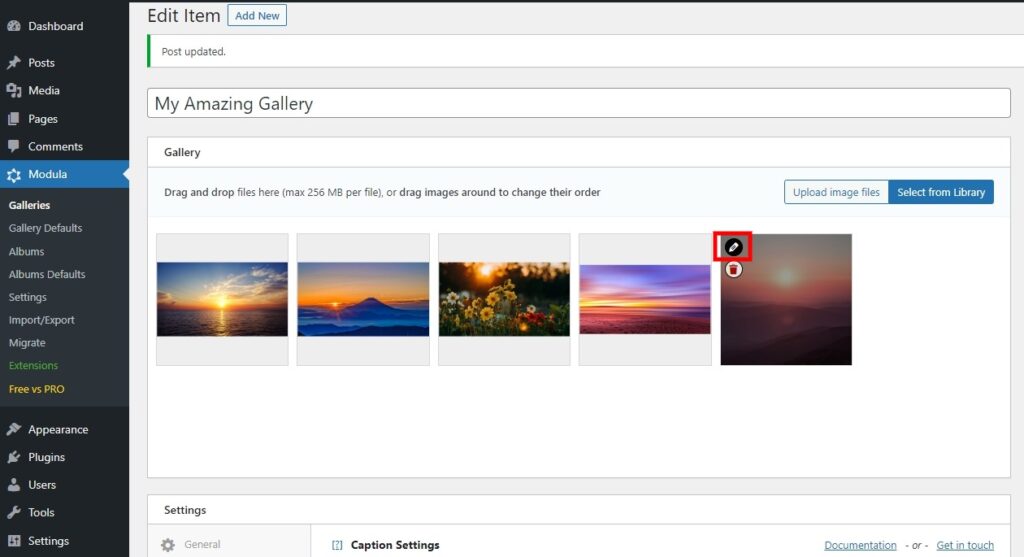Click the Caption Settings help [?] icon
The width and height of the screenshot is (1024, 557).
point(337,545)
